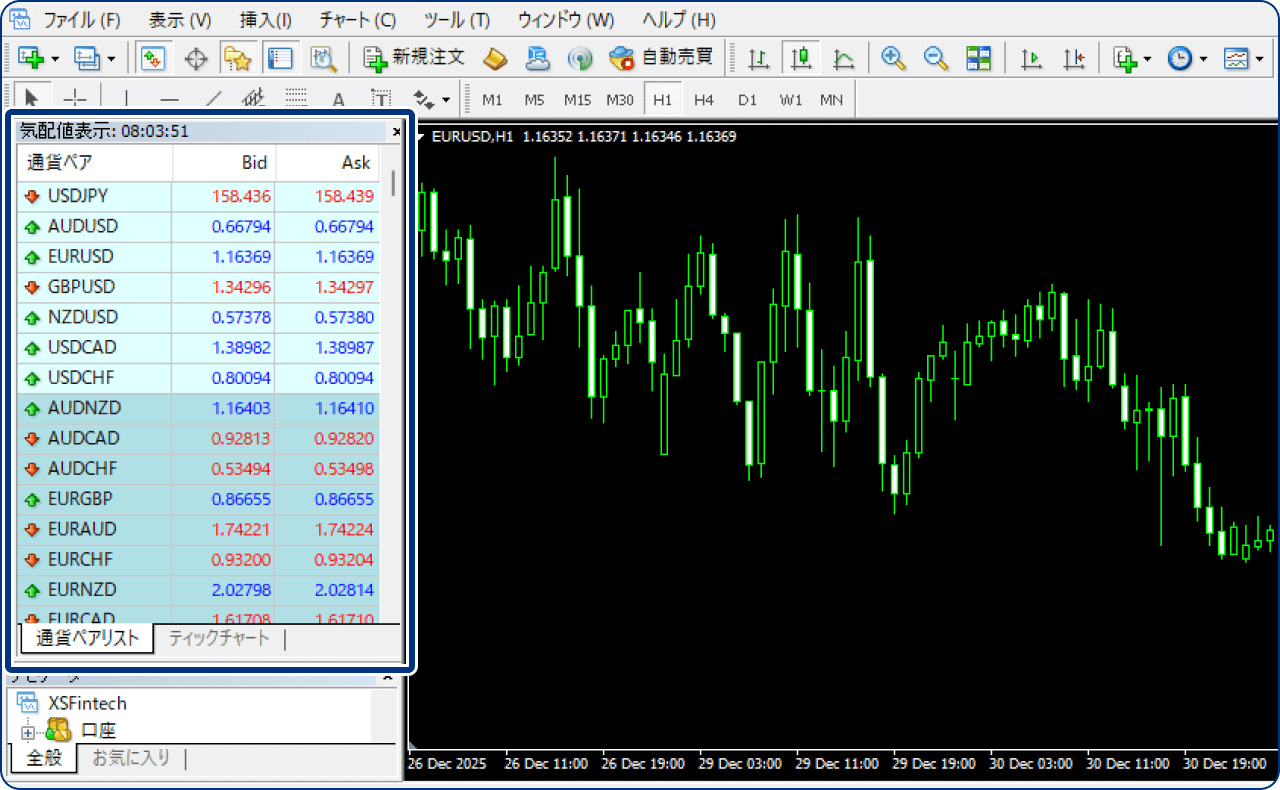
Task: Click the 新規注文 new order button
Action: 414,58
